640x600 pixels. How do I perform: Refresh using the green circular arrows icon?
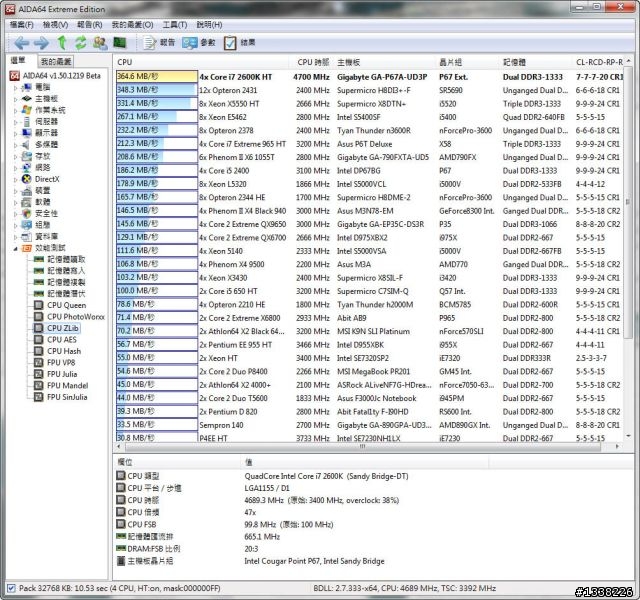click(x=81, y=42)
